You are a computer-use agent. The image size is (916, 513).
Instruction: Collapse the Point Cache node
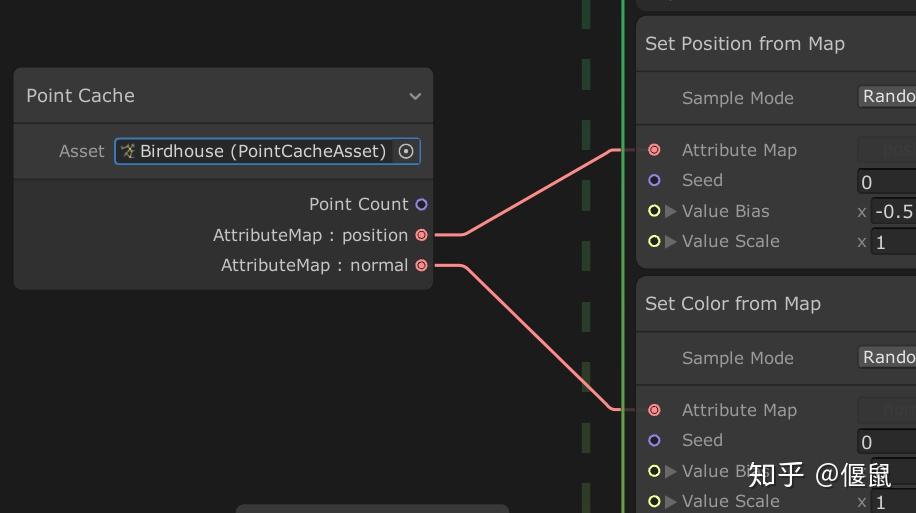(415, 96)
